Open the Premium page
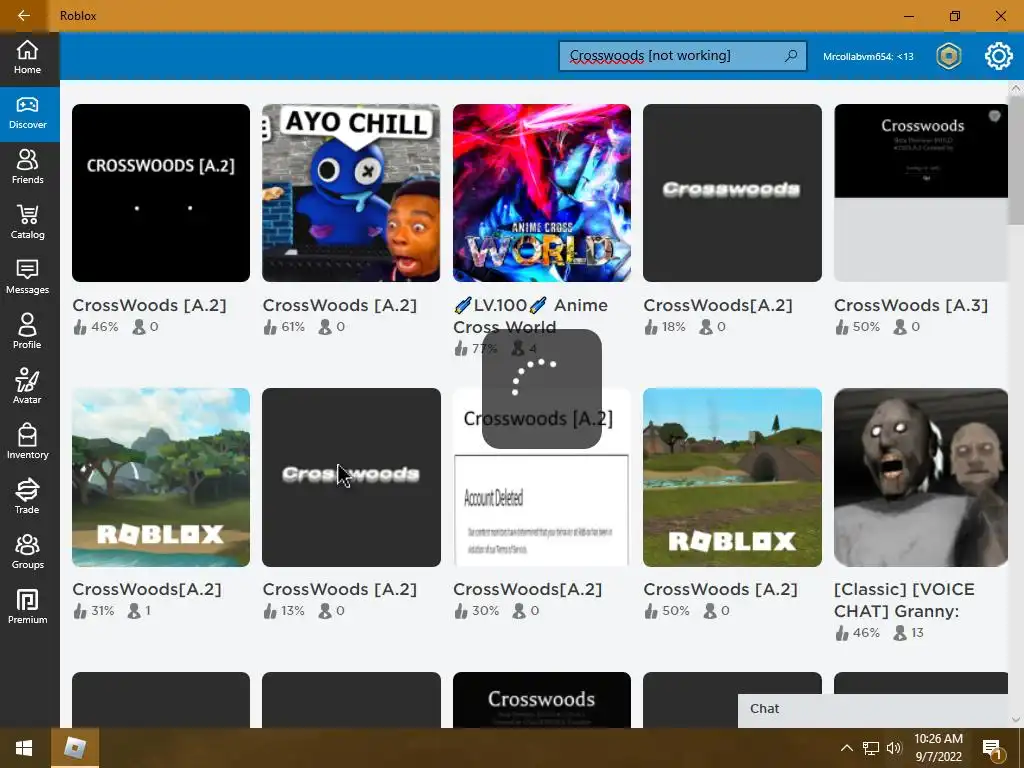The width and height of the screenshot is (1024, 768). tap(27, 607)
